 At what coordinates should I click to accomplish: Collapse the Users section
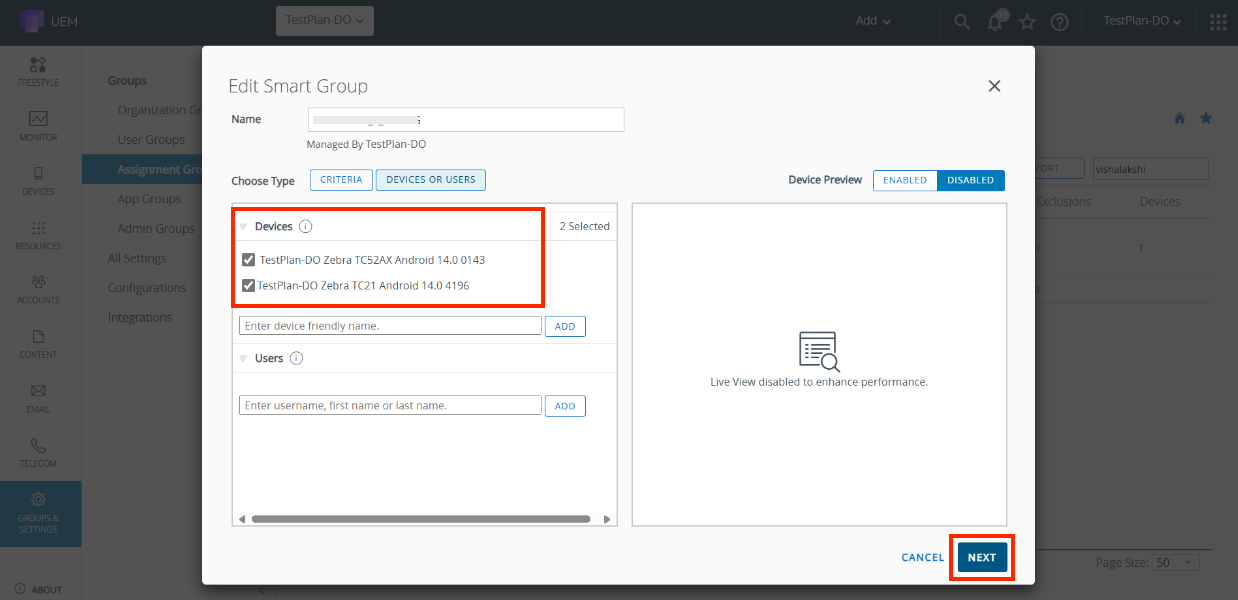click(x=243, y=358)
